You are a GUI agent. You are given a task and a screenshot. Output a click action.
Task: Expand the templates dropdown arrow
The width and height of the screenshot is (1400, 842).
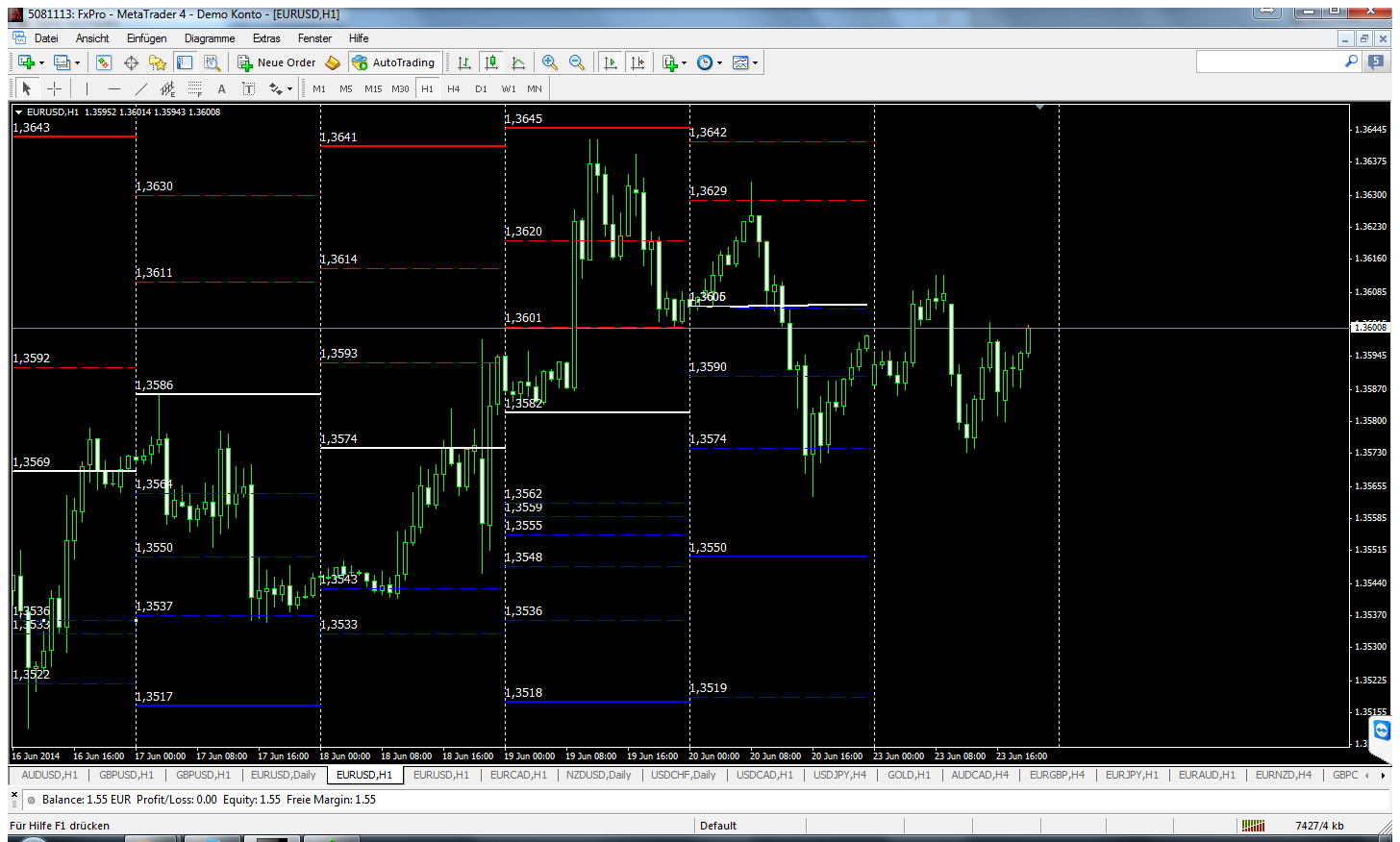755,62
